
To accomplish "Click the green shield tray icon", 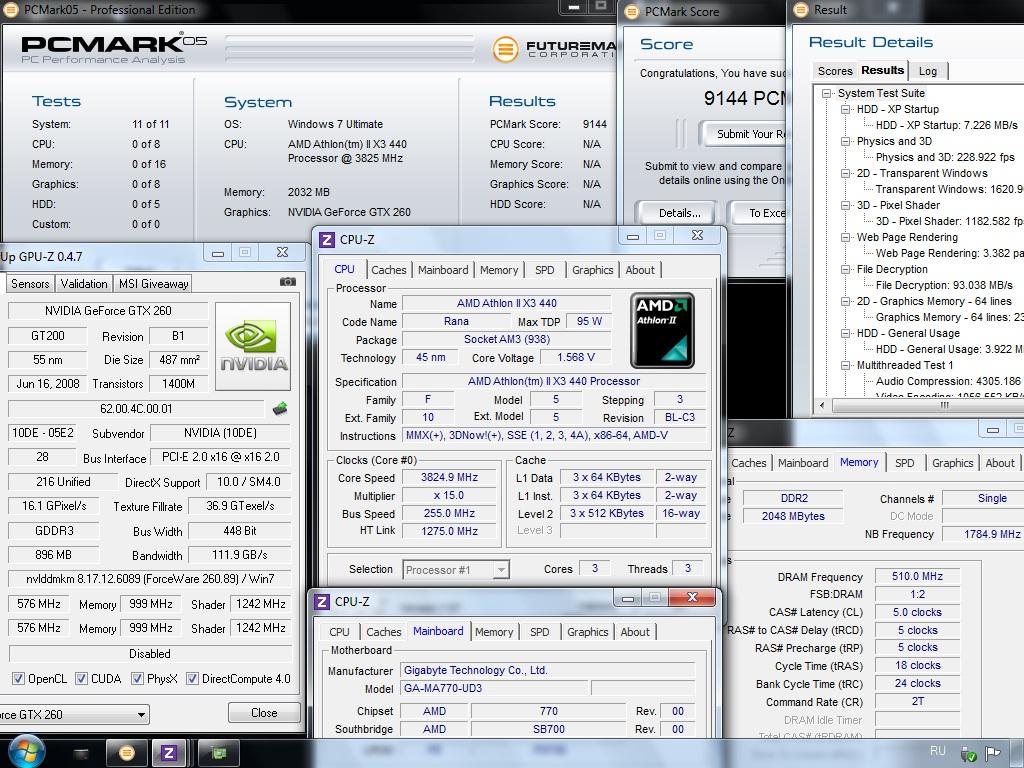I will pyautogui.click(x=968, y=754).
